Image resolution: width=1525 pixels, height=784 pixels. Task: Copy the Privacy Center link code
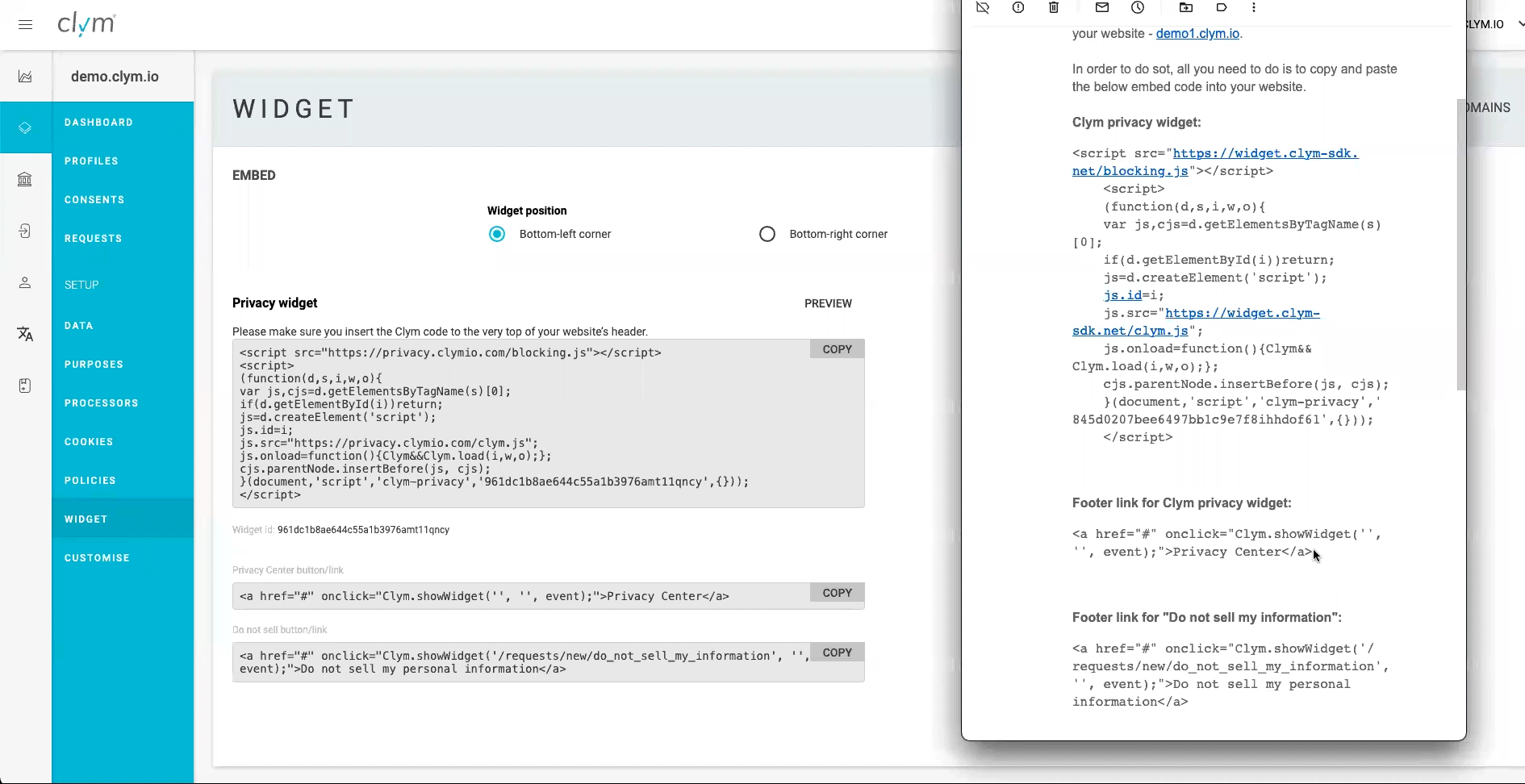(837, 593)
